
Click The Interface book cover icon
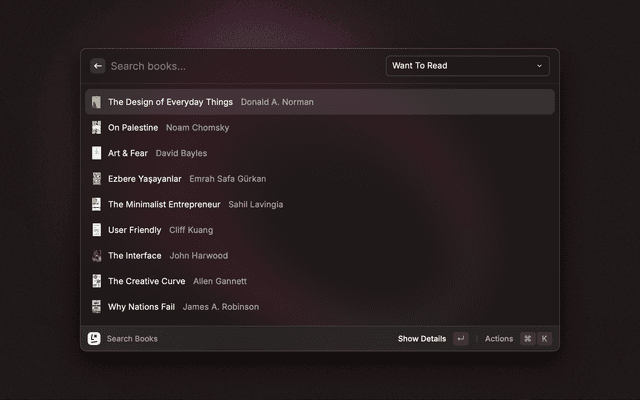96,256
